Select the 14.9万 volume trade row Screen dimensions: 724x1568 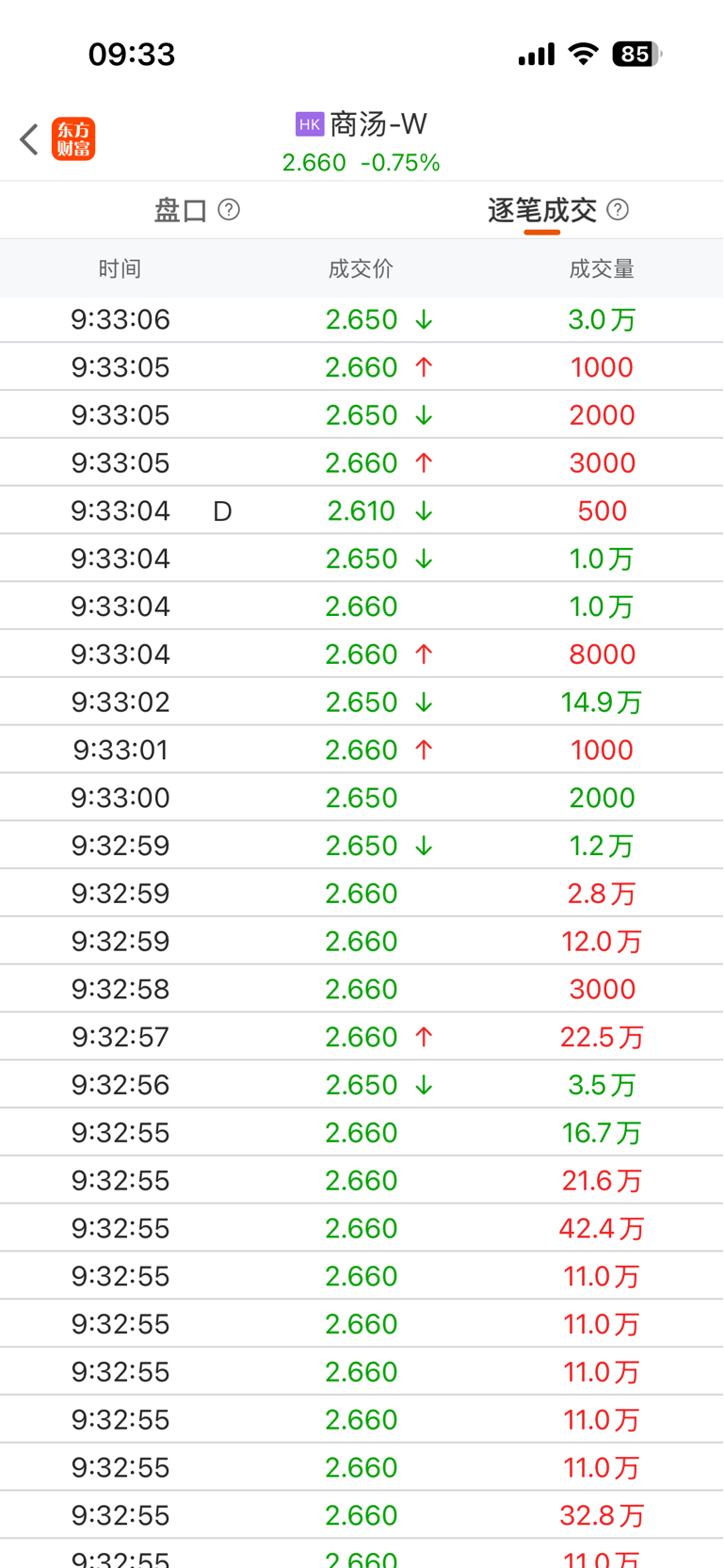[x=362, y=702]
